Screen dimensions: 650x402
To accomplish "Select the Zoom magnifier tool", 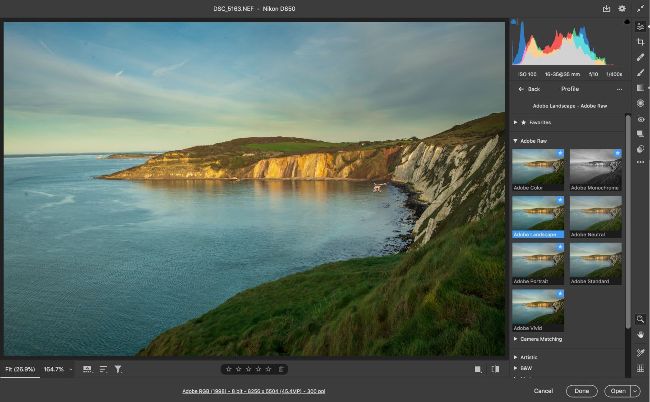I will click(x=640, y=319).
